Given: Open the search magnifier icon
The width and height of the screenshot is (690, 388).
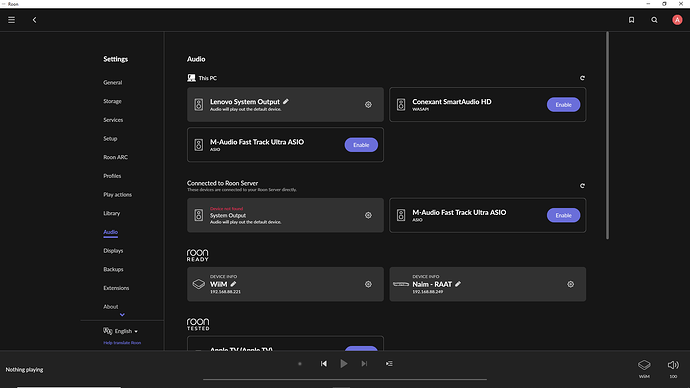Looking at the screenshot, I should [654, 20].
